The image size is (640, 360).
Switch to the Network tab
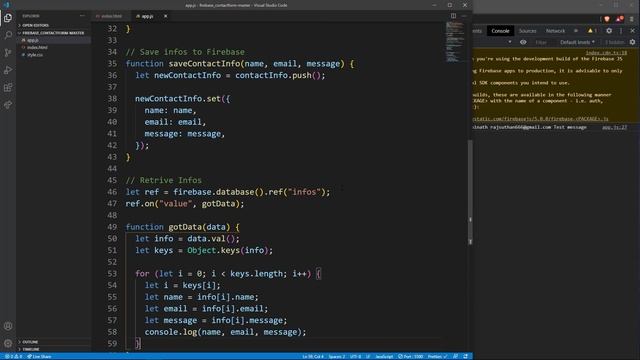pos(555,31)
